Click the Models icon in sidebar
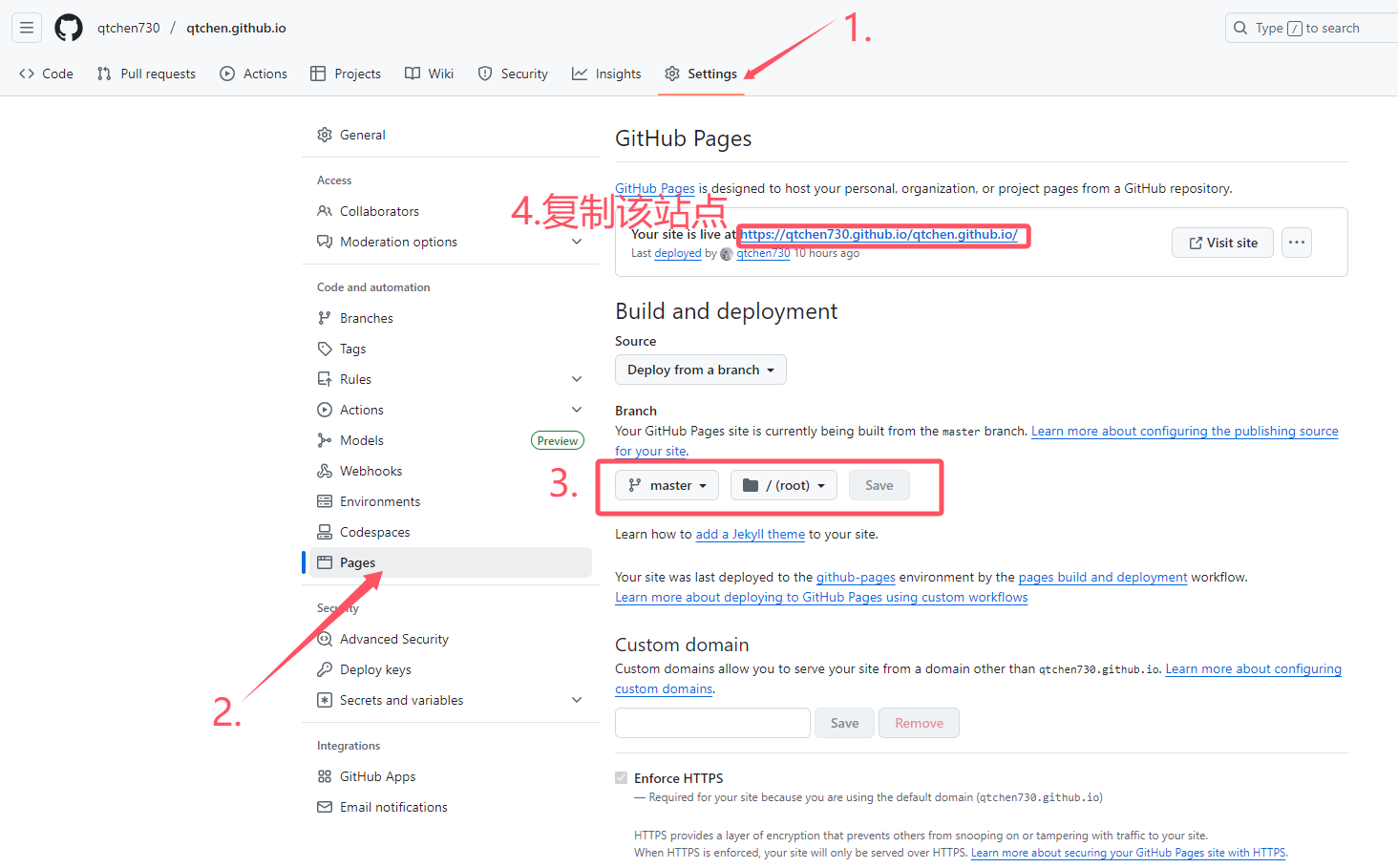 click(x=325, y=440)
